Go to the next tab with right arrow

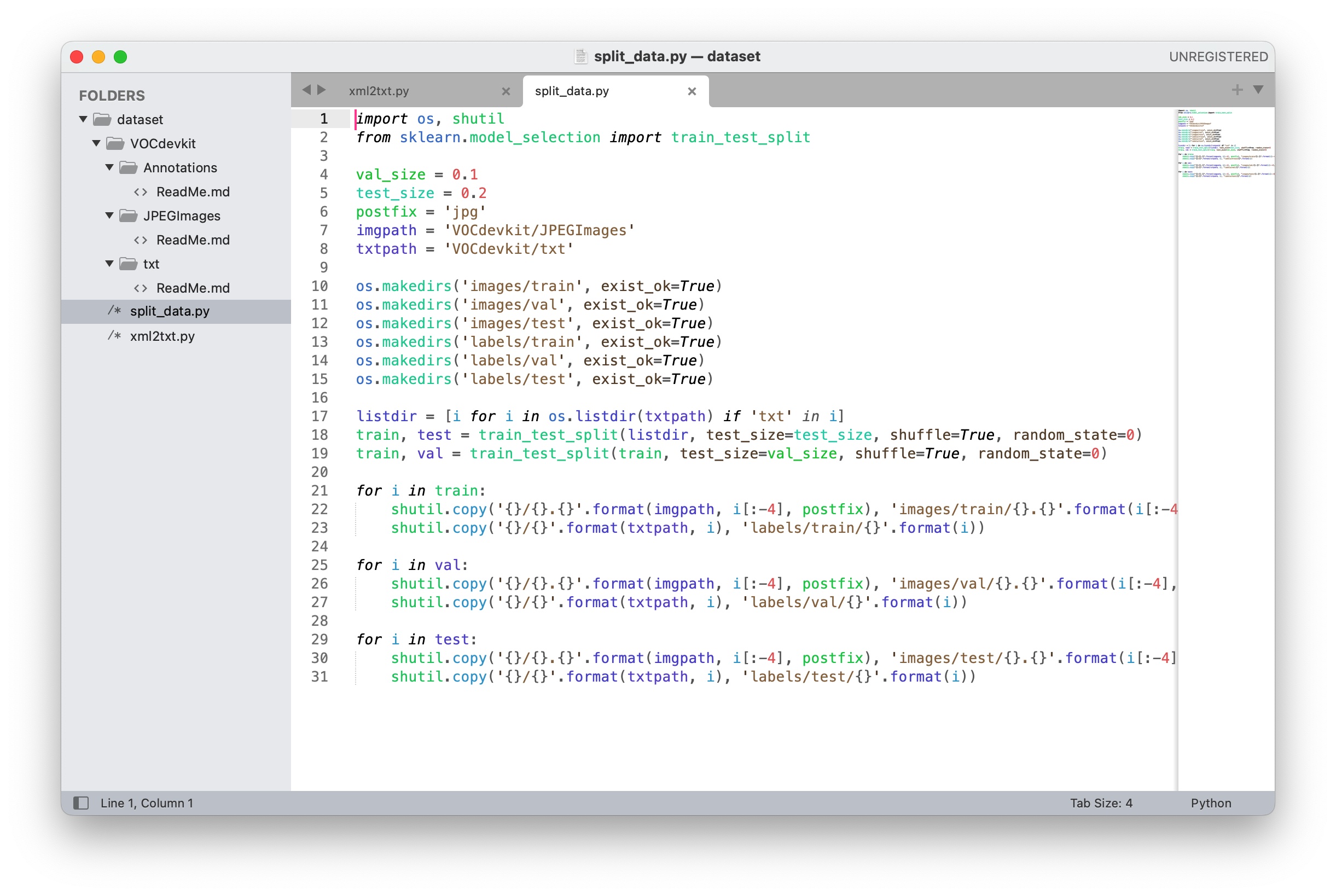pos(322,90)
